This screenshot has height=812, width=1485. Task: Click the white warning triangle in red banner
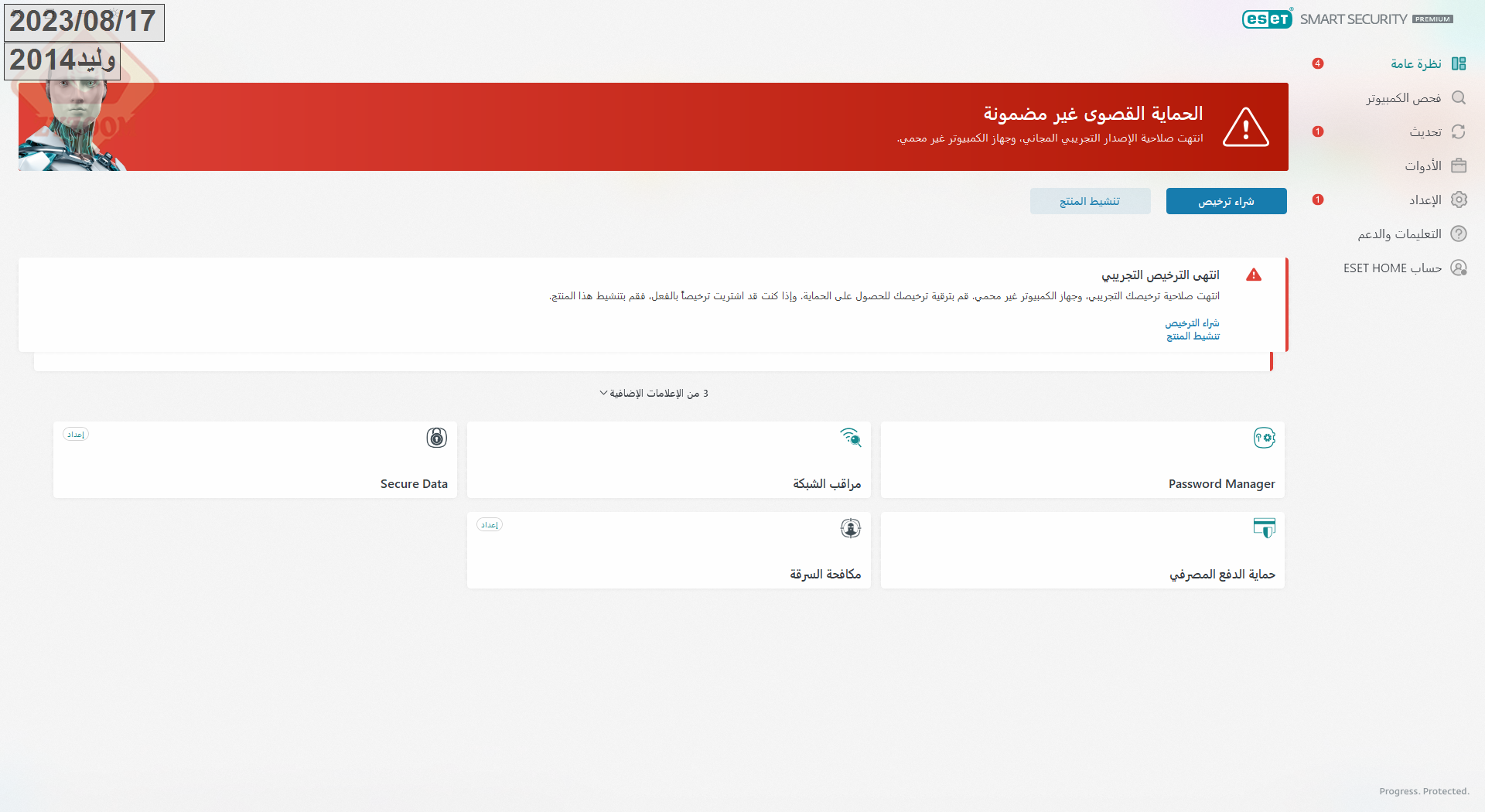coord(1246,128)
